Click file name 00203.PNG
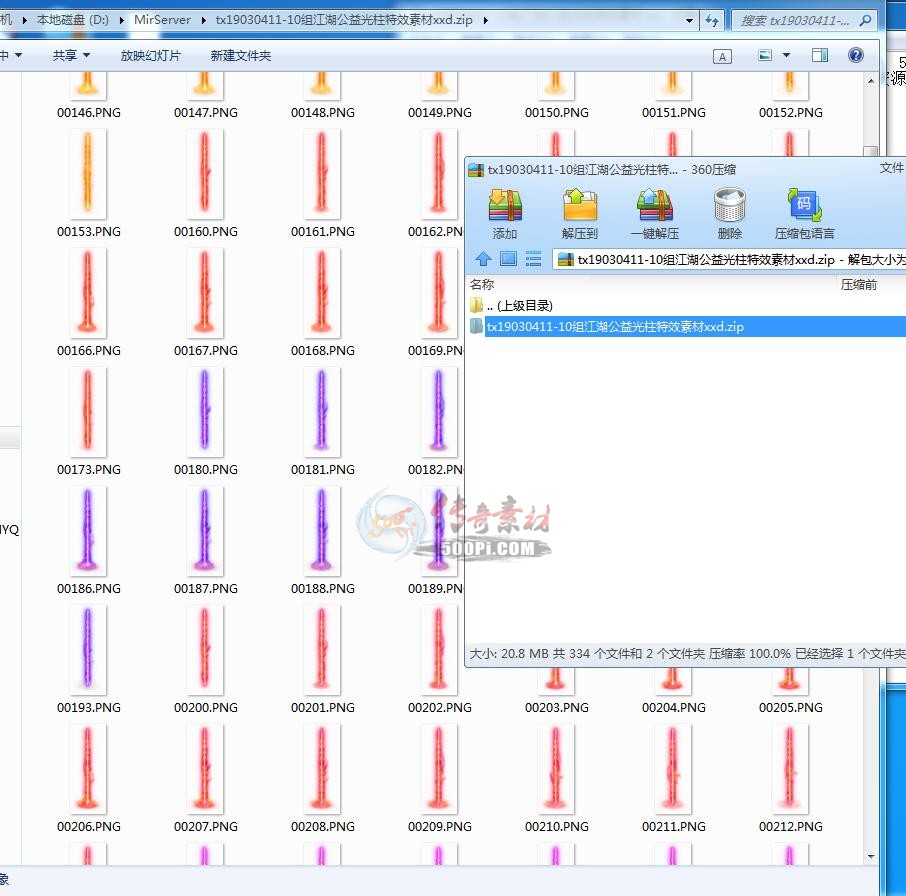Screen dimensions: 906x896 557,708
